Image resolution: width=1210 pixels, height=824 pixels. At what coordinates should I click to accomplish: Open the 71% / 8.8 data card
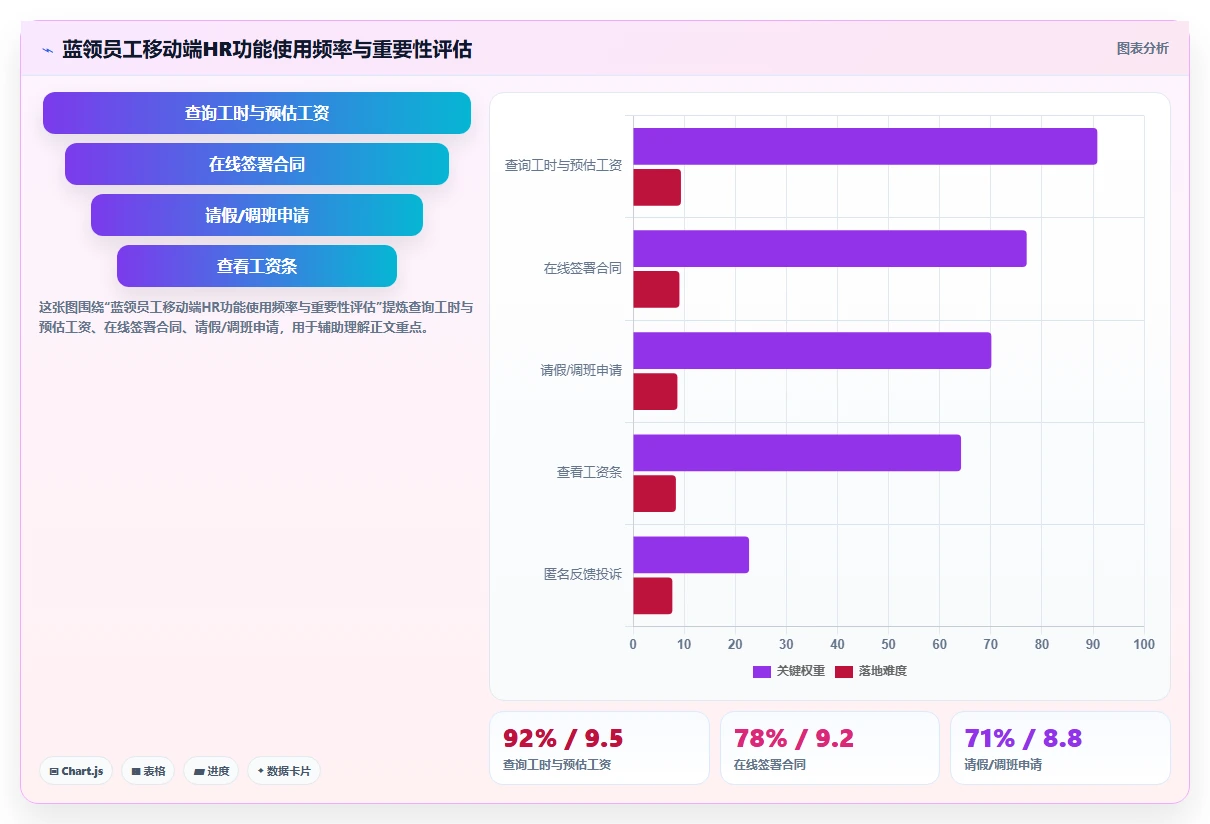[1060, 748]
